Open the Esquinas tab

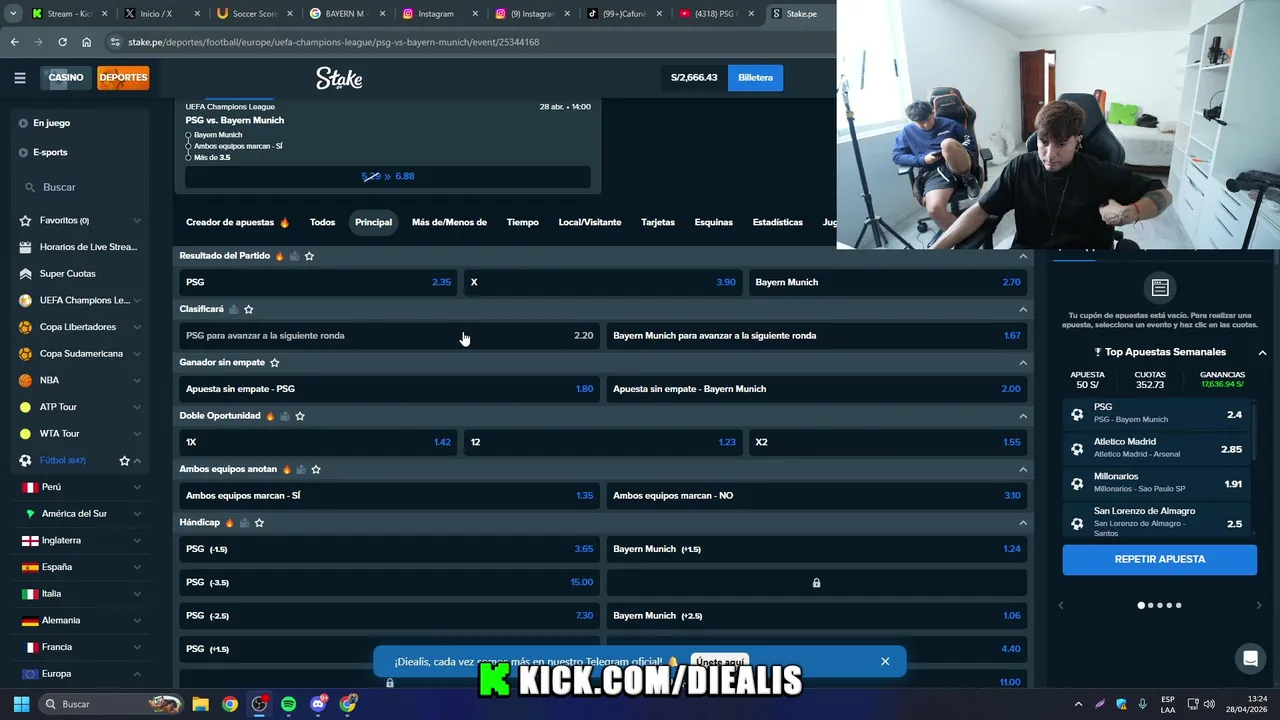click(714, 222)
